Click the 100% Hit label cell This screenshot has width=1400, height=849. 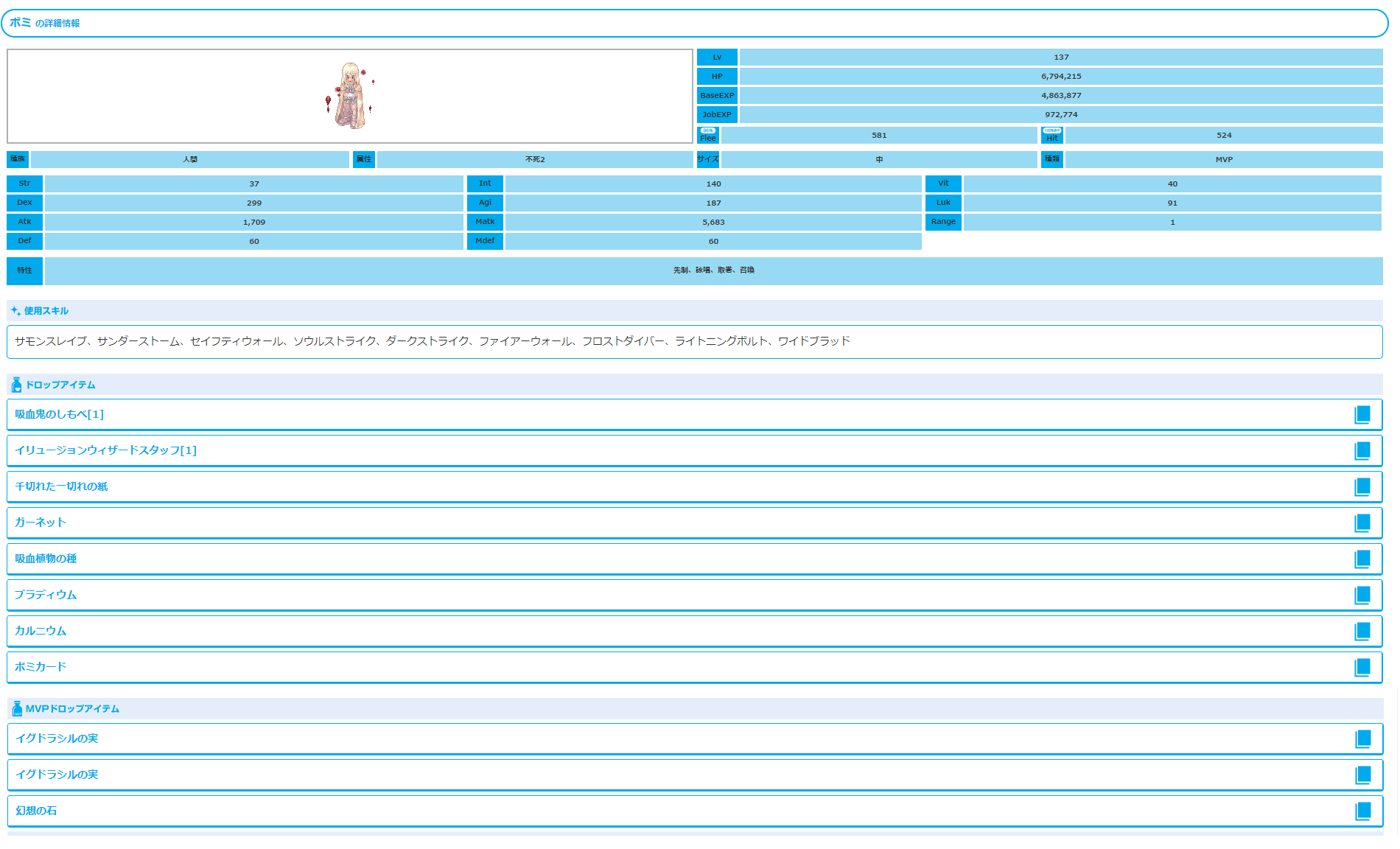point(1051,135)
